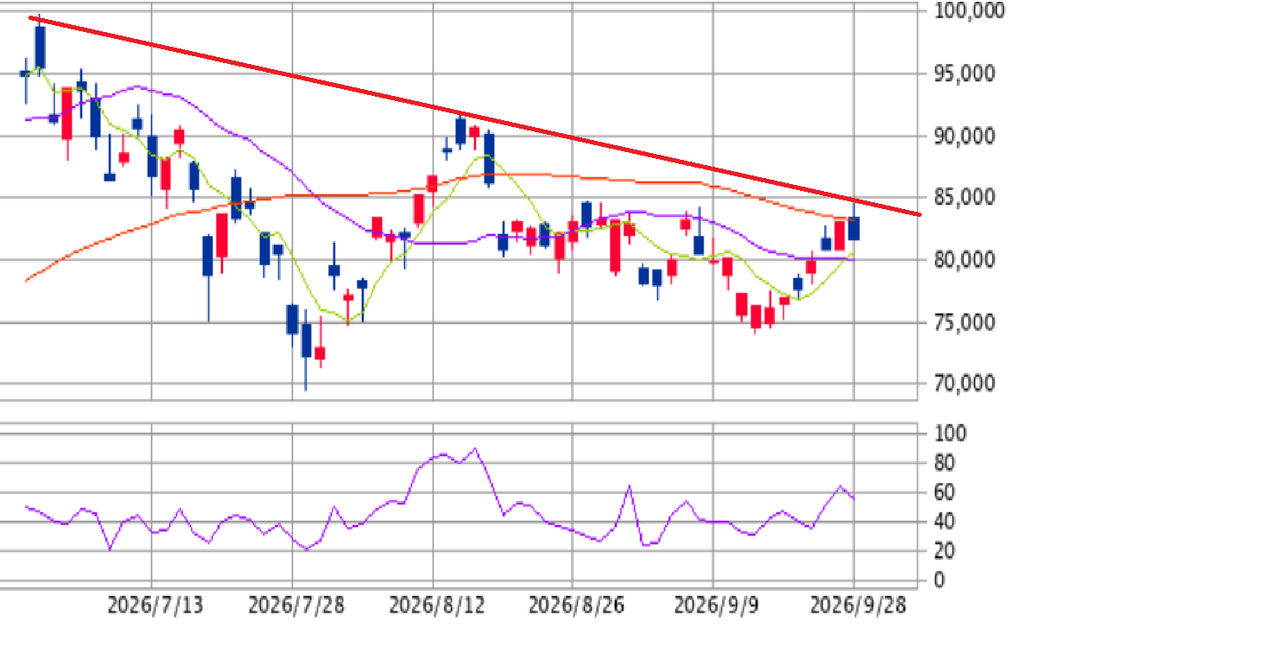Click the 100,000 price axis label

(x=968, y=11)
